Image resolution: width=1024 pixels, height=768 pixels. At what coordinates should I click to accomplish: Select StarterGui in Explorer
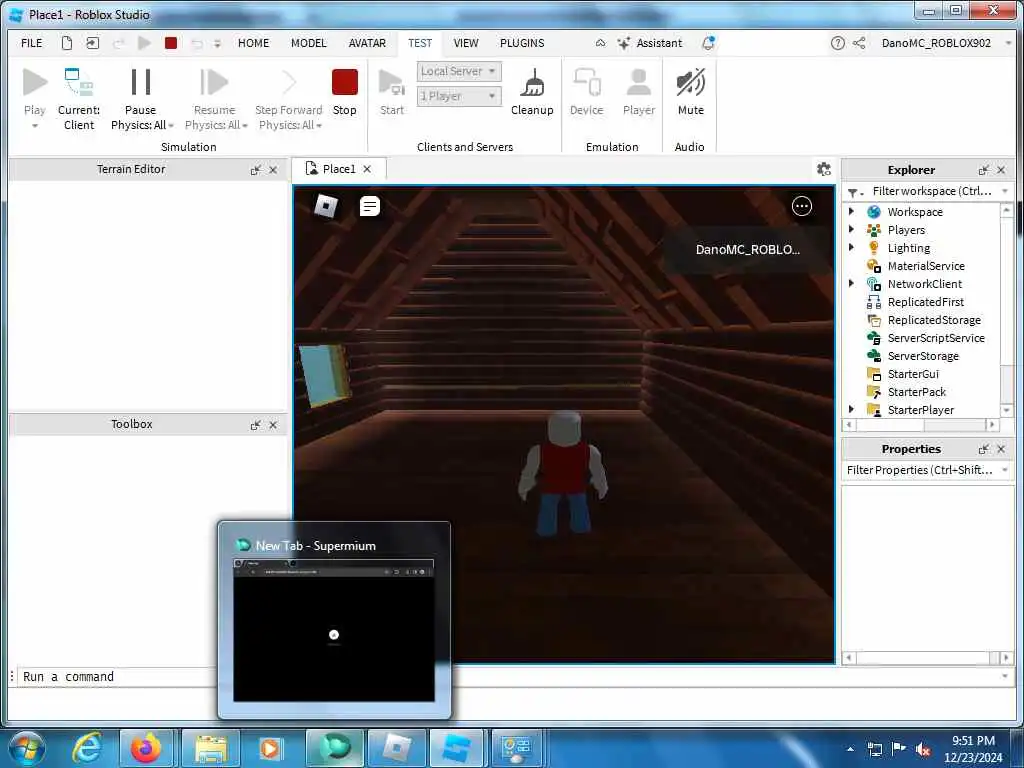[x=912, y=374]
